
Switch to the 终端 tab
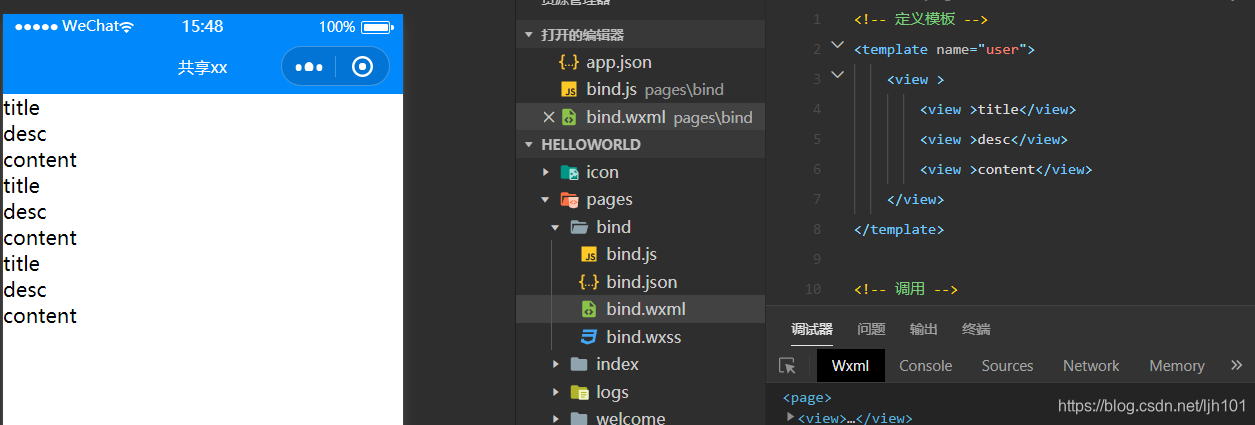[x=976, y=329]
